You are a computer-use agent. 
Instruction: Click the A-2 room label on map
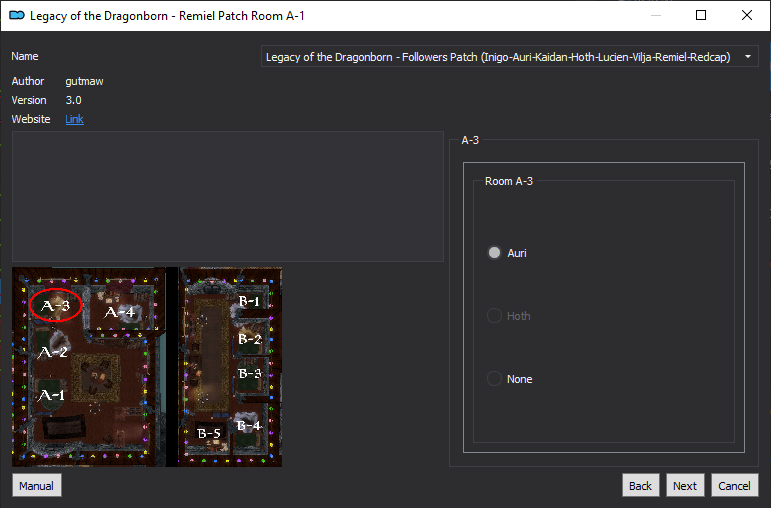tap(52, 352)
